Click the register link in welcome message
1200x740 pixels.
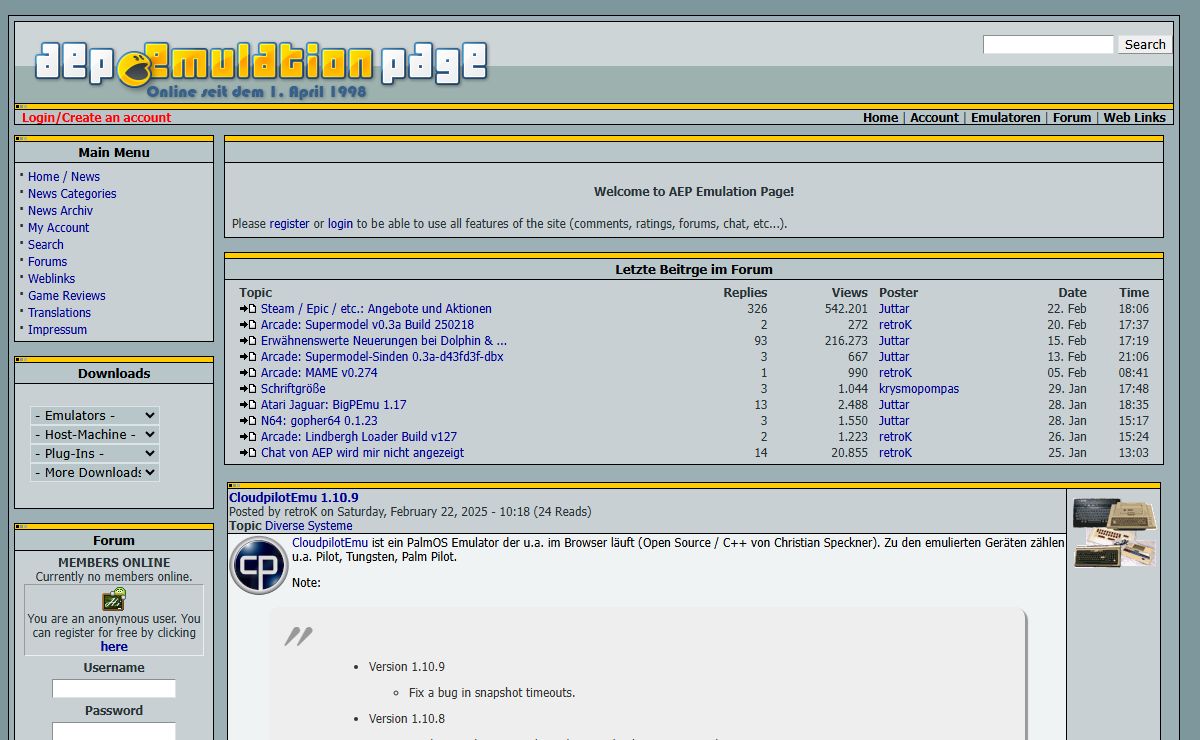pyautogui.click(x=289, y=224)
